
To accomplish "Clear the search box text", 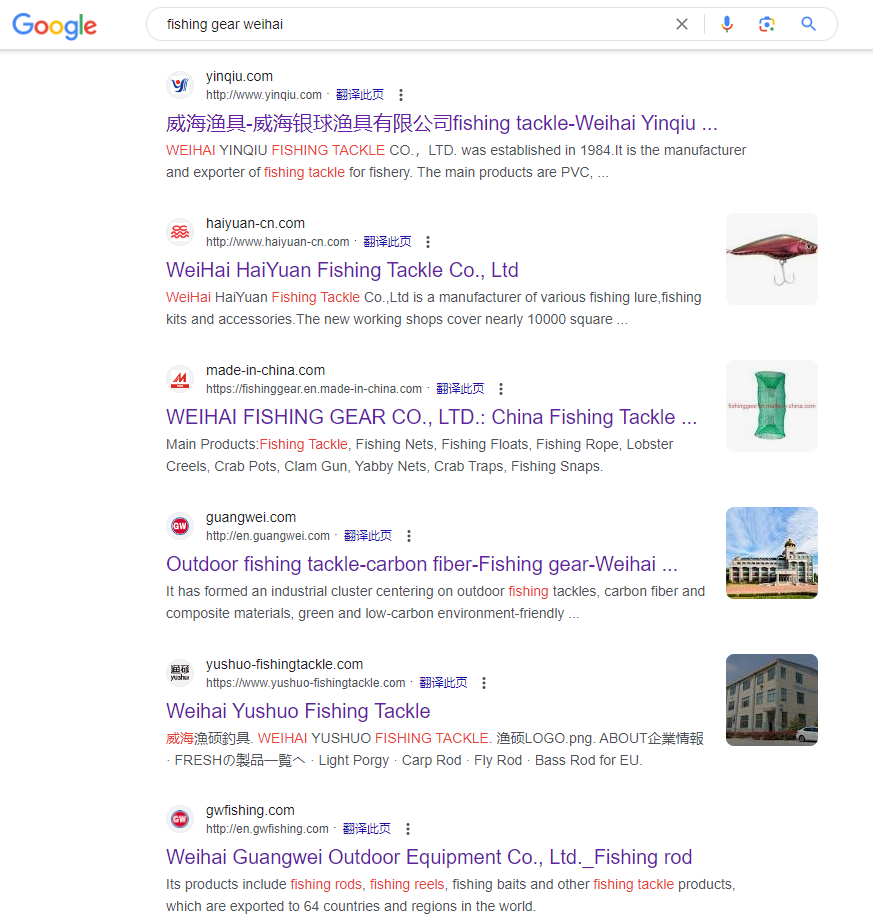I will click(682, 24).
